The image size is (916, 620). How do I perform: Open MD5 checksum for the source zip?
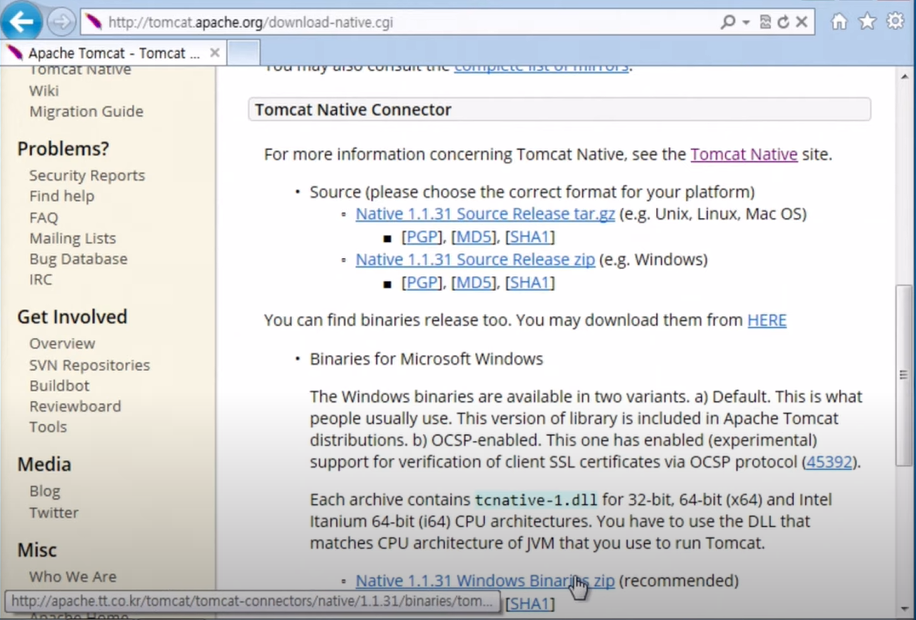click(x=474, y=283)
